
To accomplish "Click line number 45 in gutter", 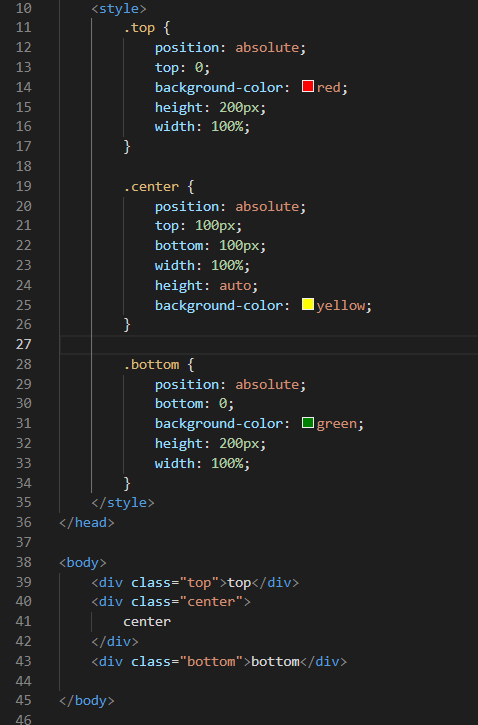I will click(24, 700).
